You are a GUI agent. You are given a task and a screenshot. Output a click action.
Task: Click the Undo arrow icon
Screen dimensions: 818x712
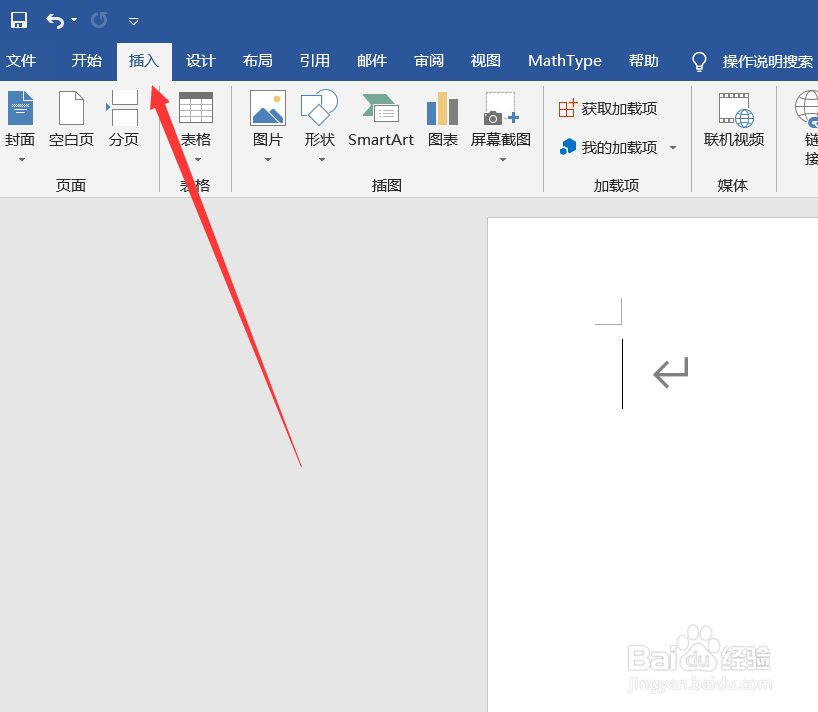(55, 21)
